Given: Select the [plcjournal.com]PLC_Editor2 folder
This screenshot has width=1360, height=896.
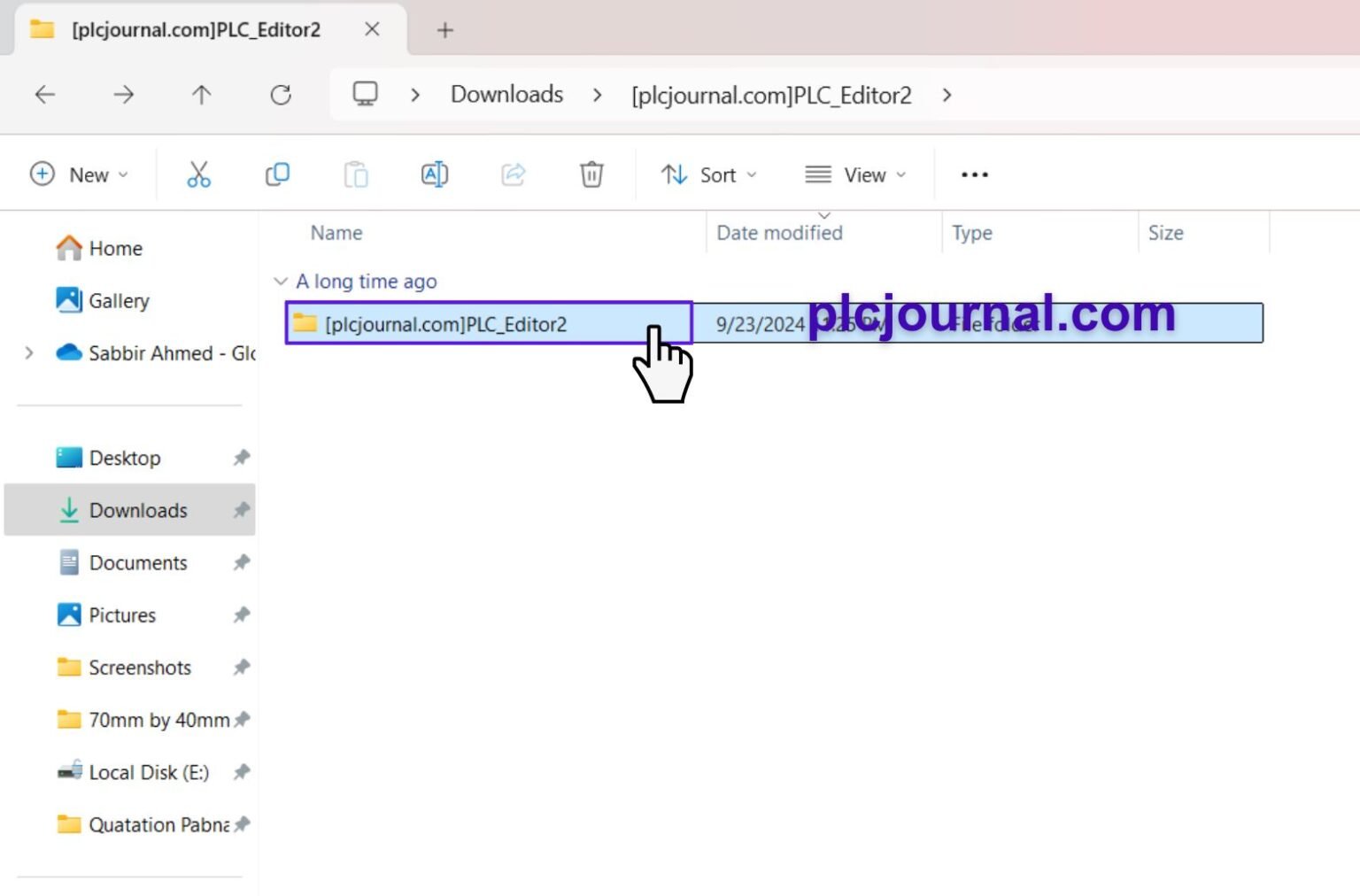Looking at the screenshot, I should coord(445,323).
